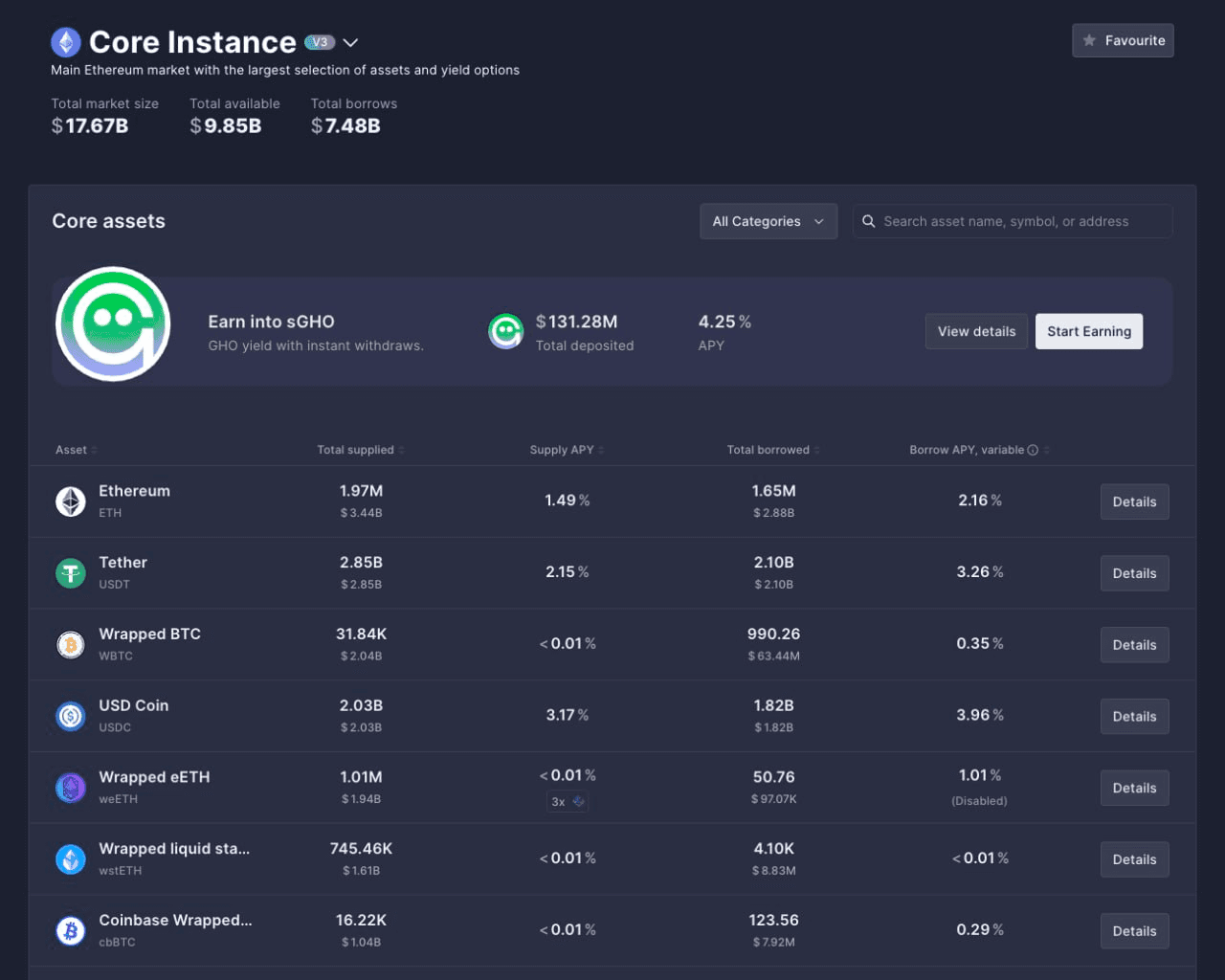Sort table by Total supplied column
Screen dimensions: 1225x980
(x=361, y=450)
